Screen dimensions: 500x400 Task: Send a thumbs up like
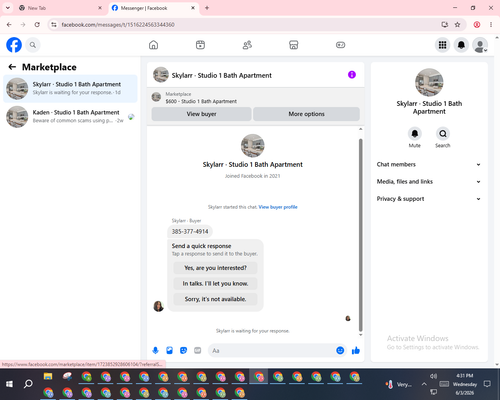(356, 350)
